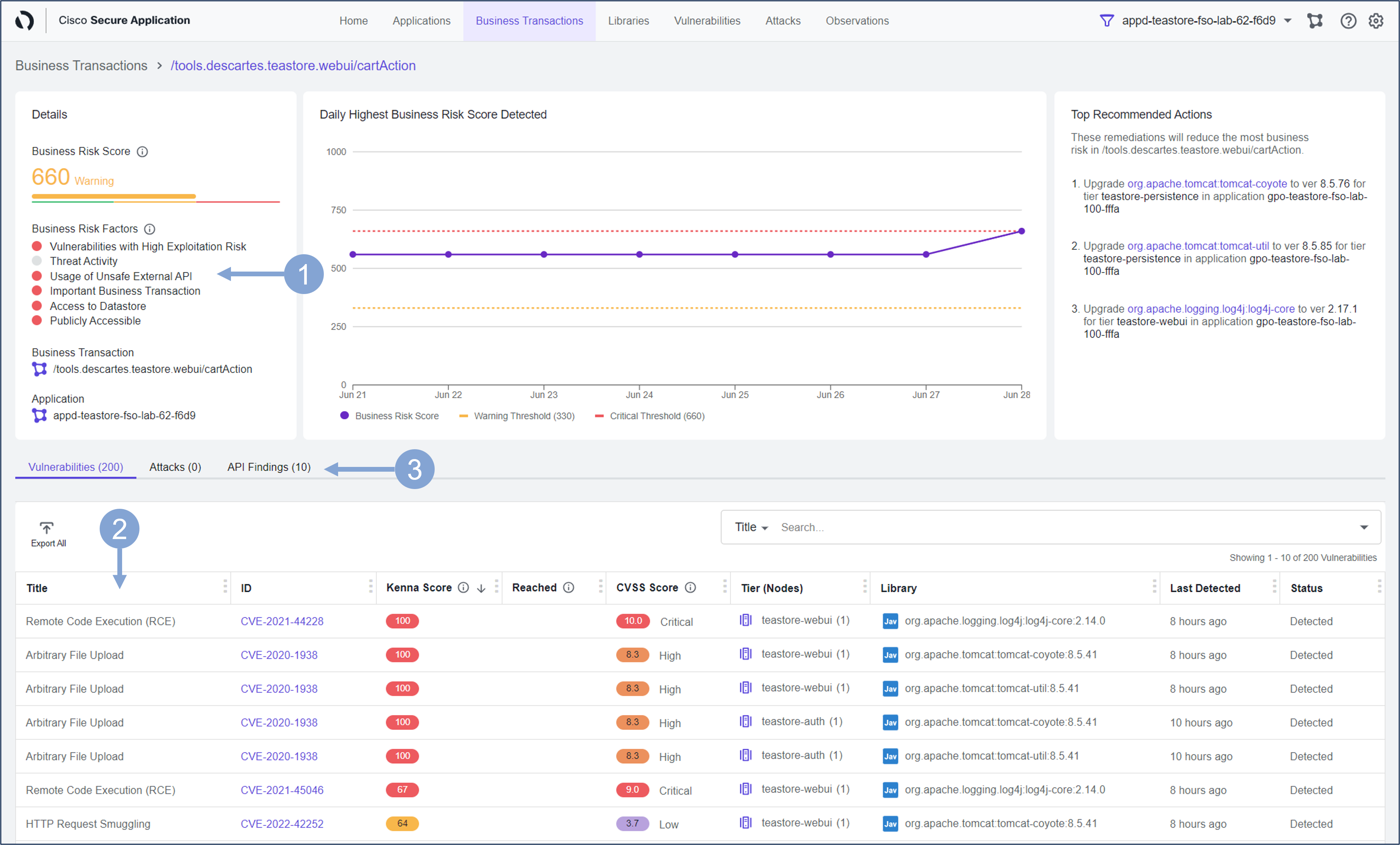This screenshot has height=845, width=1400.
Task: Open the Title search field selector
Action: click(751, 527)
